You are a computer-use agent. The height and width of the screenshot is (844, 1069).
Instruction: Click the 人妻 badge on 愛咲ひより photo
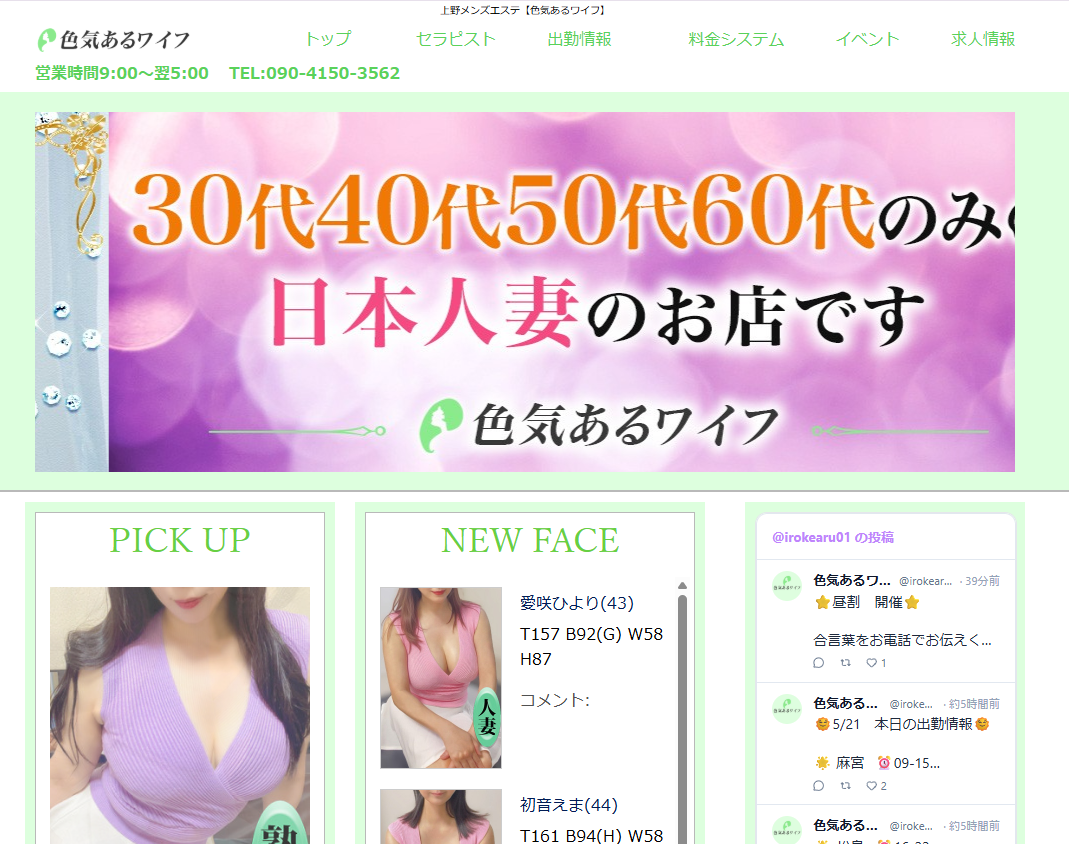(487, 717)
